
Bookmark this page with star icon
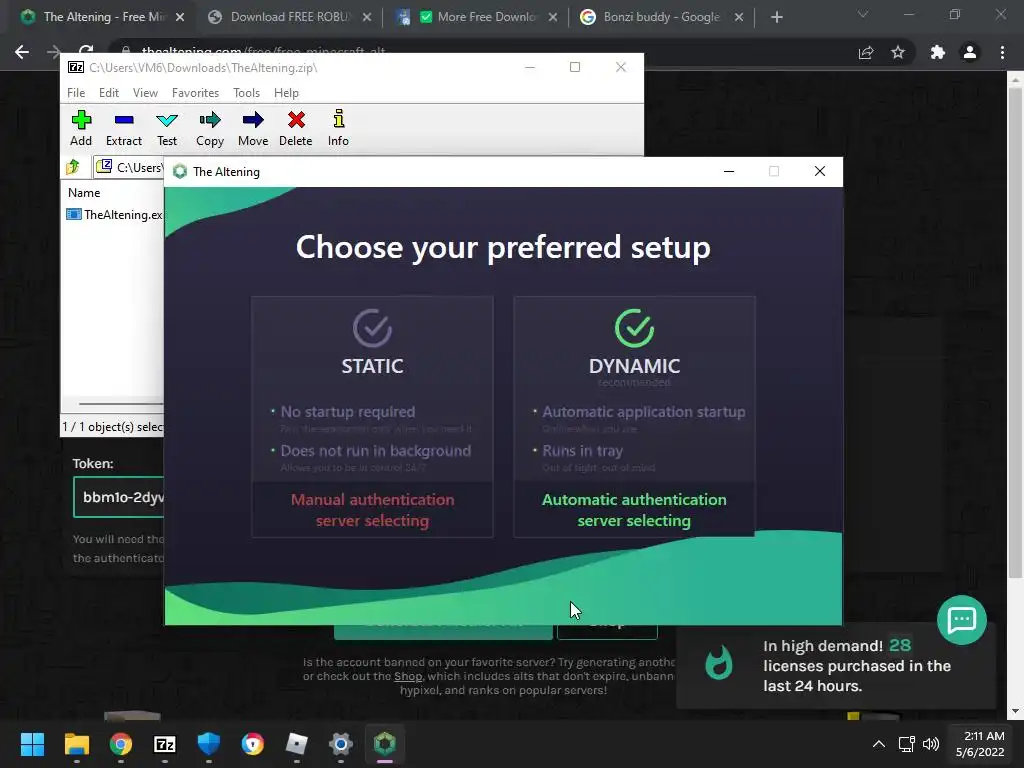(x=898, y=52)
